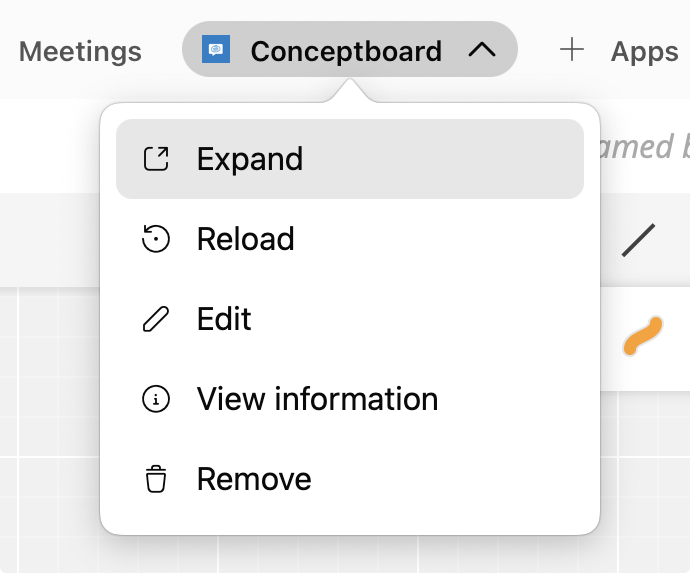This screenshot has height=574, width=694.
Task: Click the Apps label in the tab bar
Action: (x=644, y=51)
